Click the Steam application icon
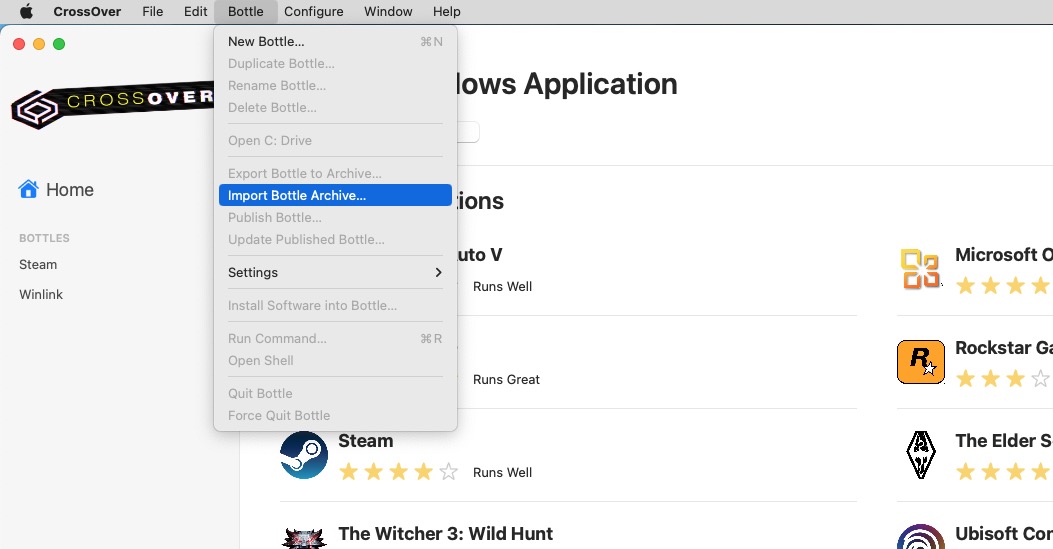 tap(304, 456)
